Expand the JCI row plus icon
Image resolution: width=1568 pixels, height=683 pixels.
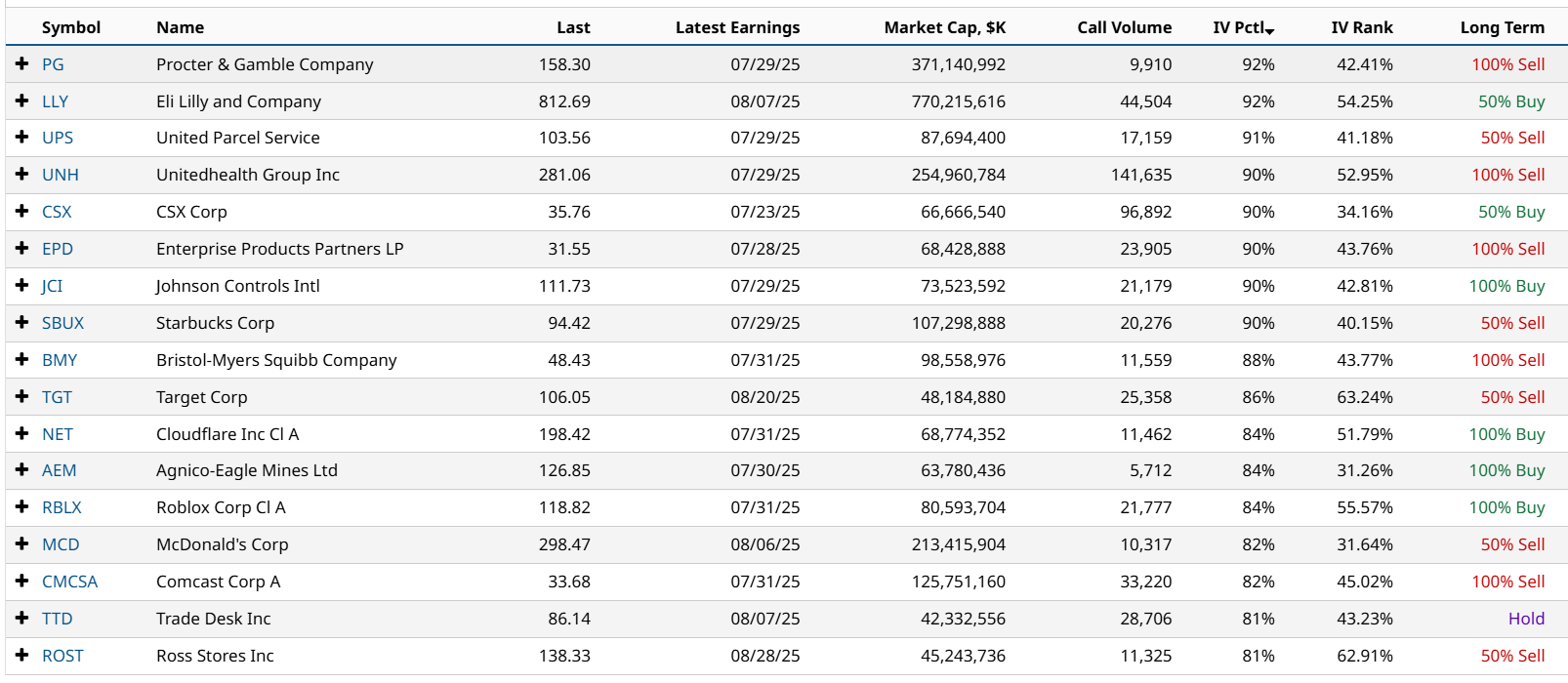(x=21, y=286)
